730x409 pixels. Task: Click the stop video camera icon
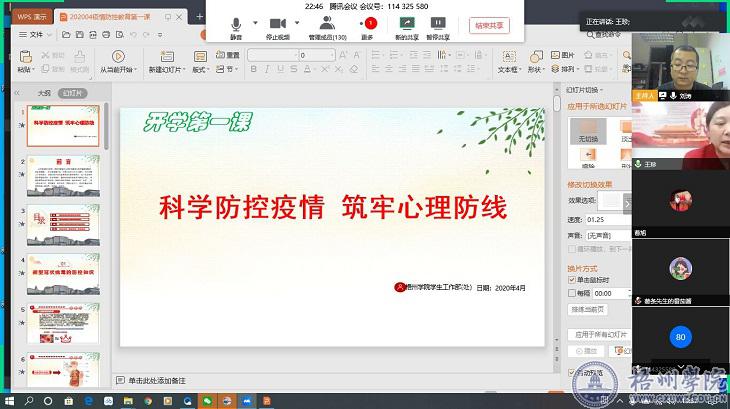277,24
